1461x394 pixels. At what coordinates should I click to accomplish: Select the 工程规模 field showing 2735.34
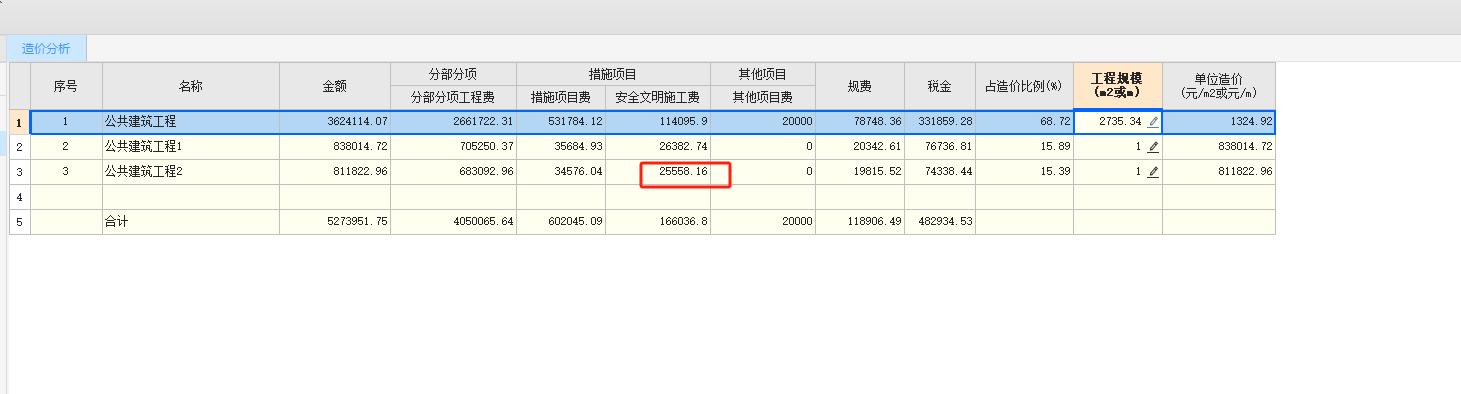(x=1118, y=122)
